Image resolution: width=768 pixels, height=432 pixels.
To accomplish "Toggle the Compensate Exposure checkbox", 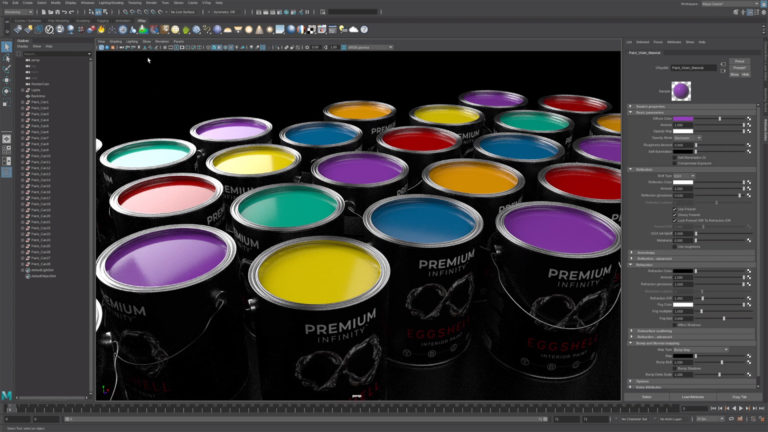I will click(x=674, y=163).
